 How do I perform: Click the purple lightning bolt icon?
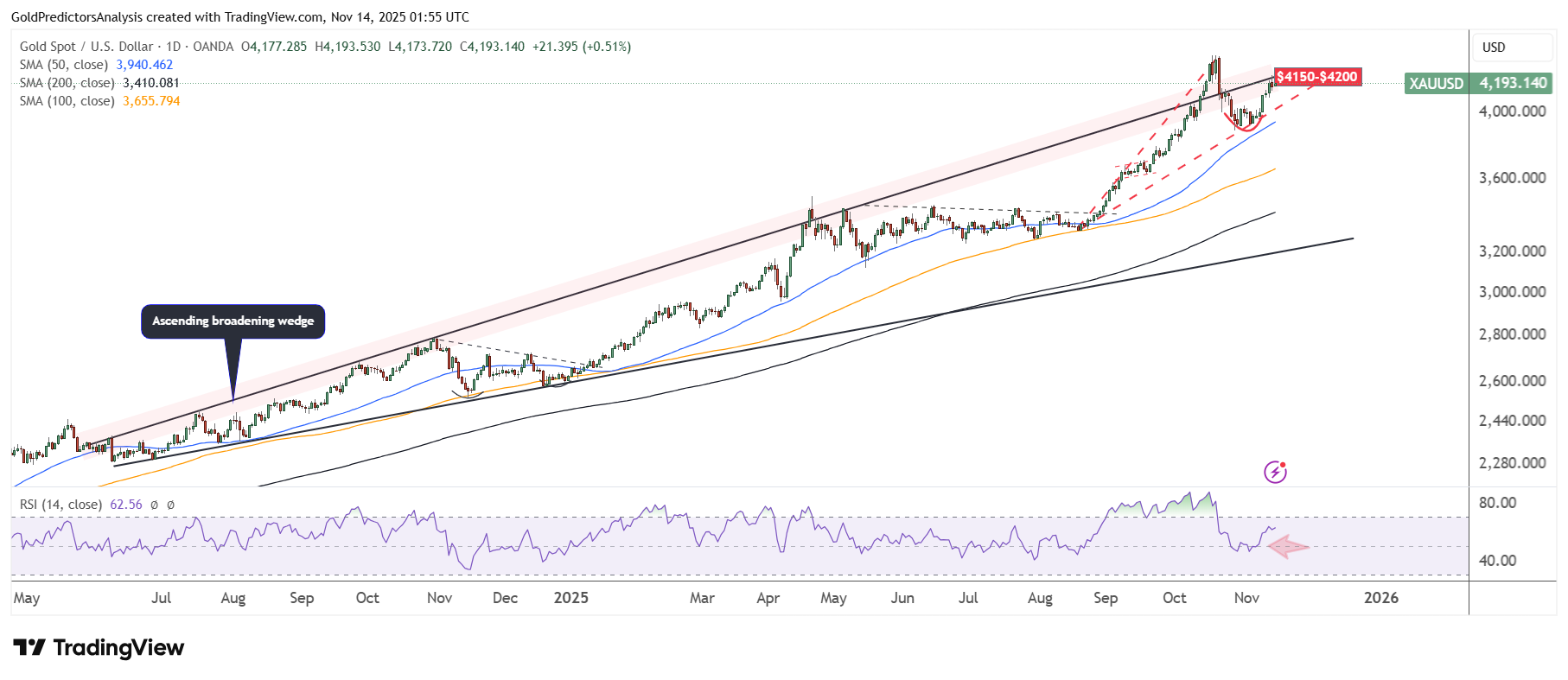tap(1275, 472)
